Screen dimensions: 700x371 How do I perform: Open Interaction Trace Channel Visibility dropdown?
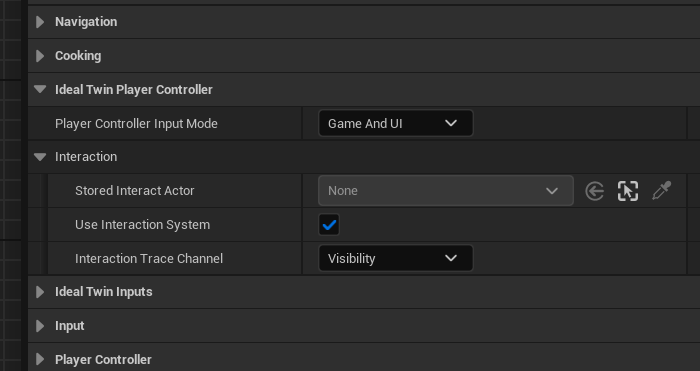396,258
